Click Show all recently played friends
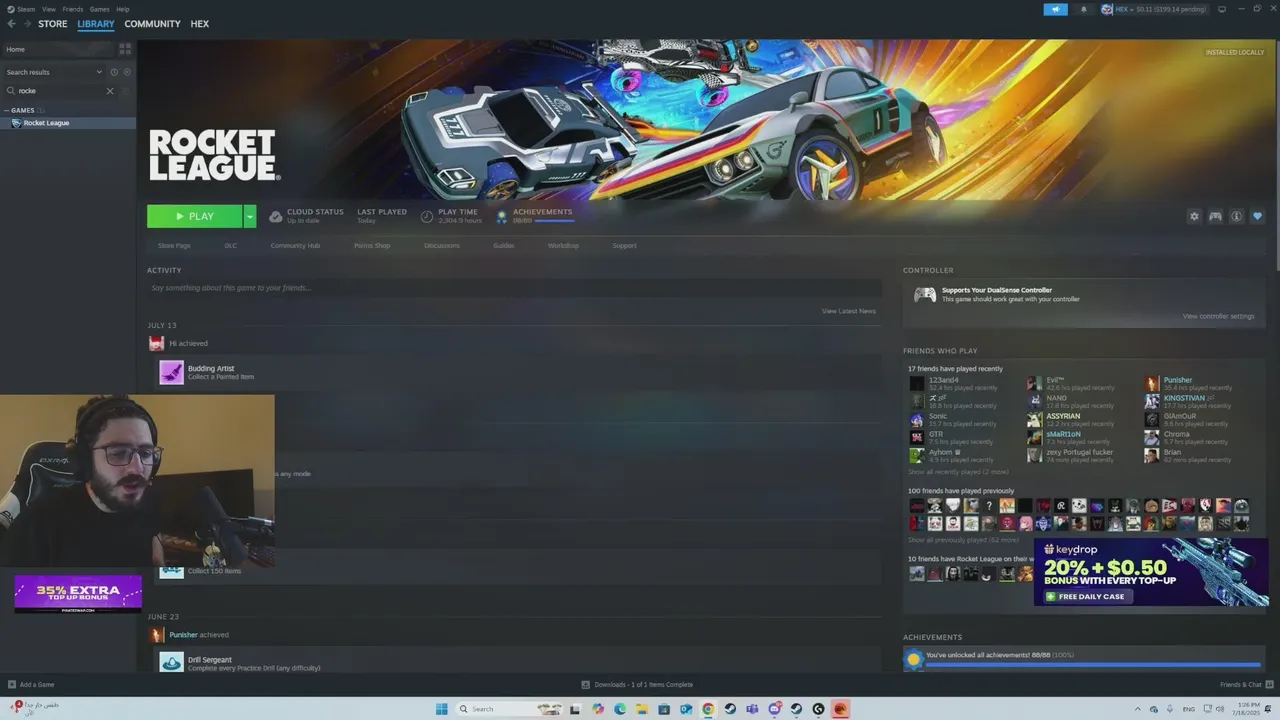Image resolution: width=1280 pixels, height=720 pixels. (958, 471)
